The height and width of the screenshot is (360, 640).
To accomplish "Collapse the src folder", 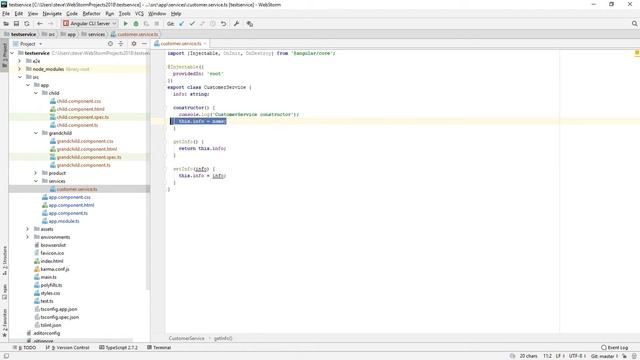I will click(x=20, y=77).
